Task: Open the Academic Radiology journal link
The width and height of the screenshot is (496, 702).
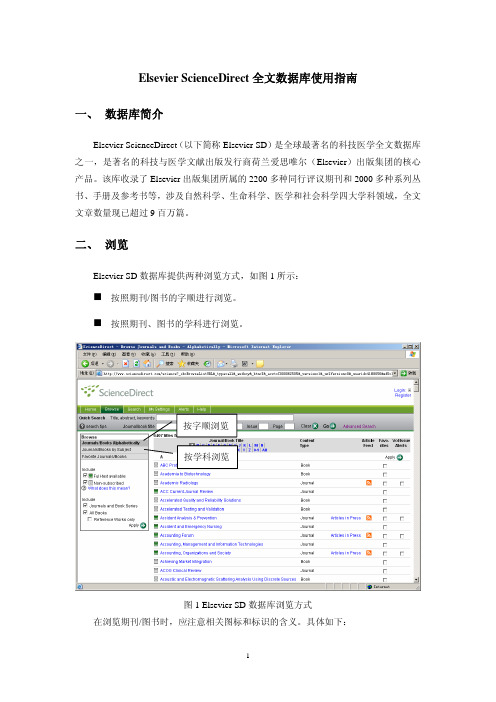Action: 179,483
